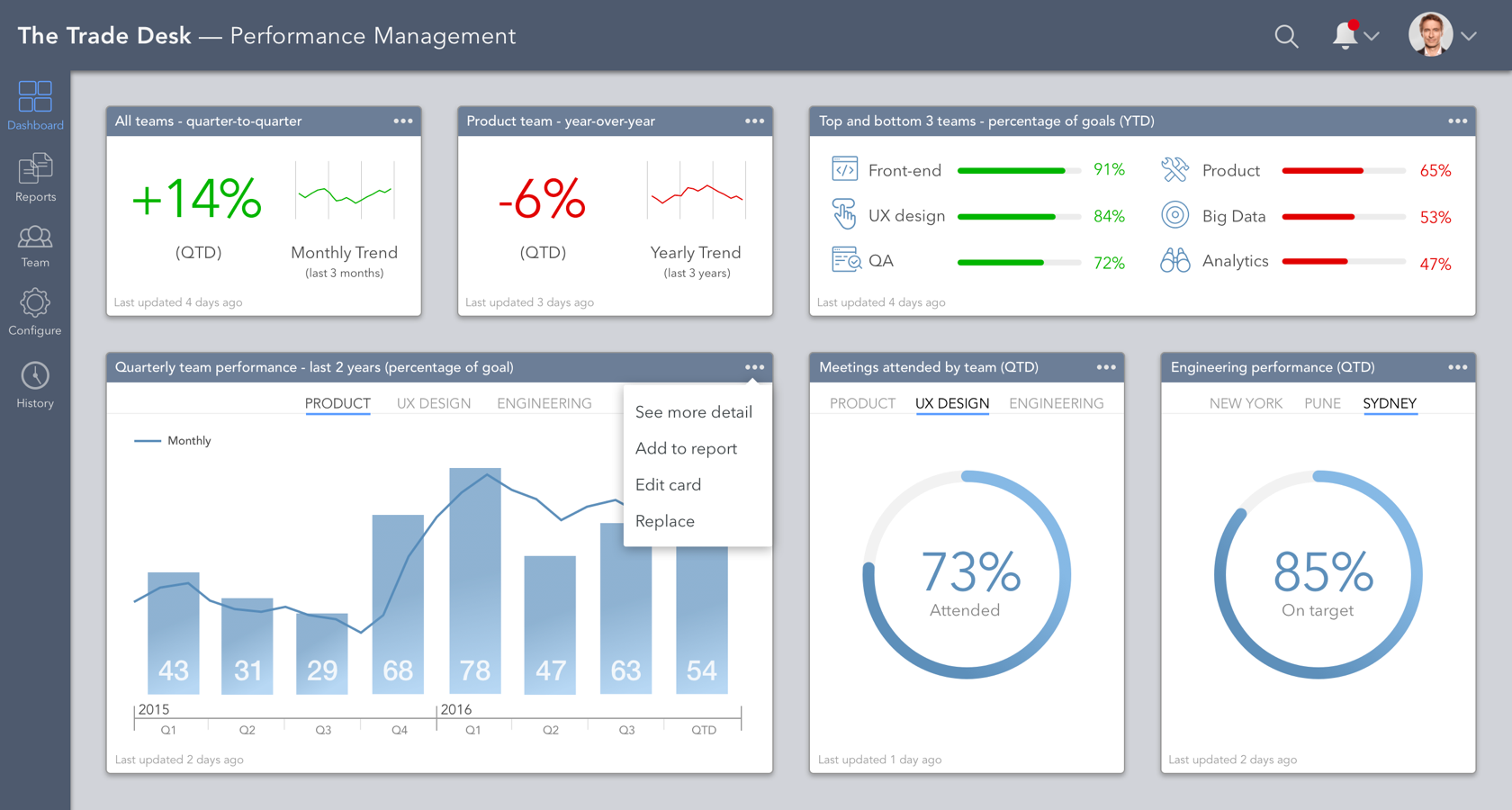Click the search magnifier icon
The width and height of the screenshot is (1512, 810).
pyautogui.click(x=1286, y=36)
